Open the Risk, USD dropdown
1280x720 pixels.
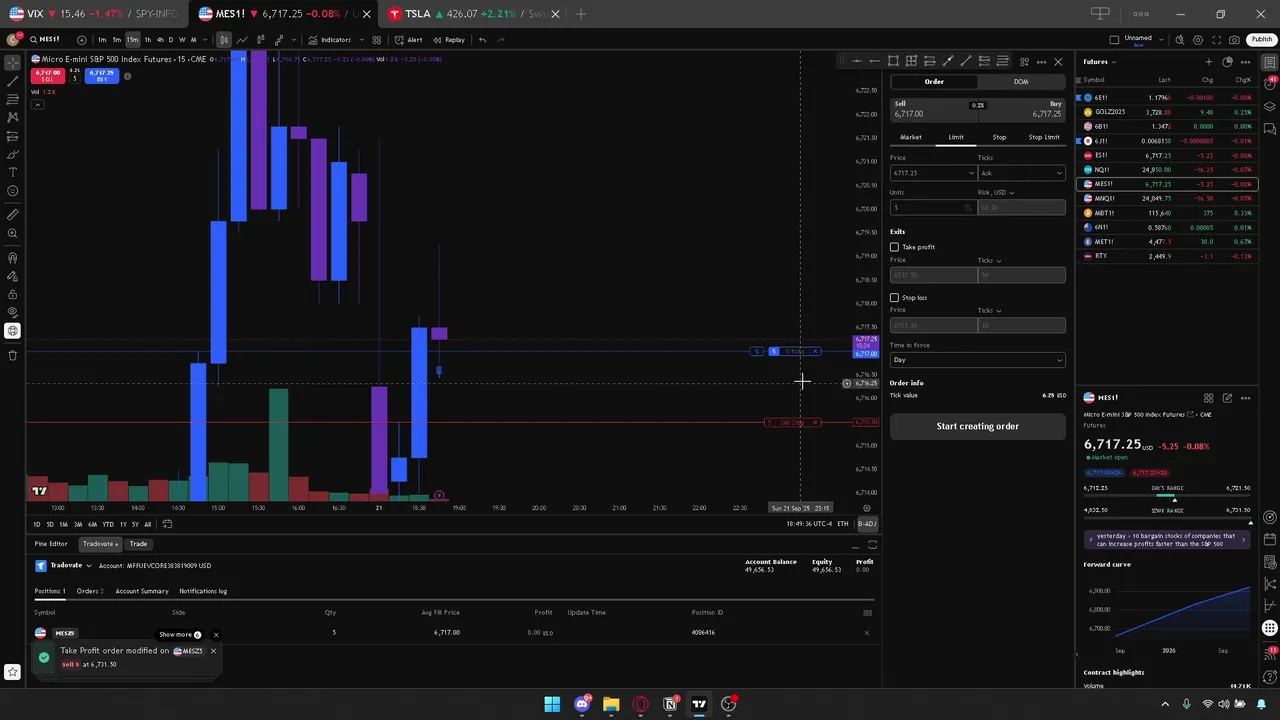pyautogui.click(x=996, y=192)
